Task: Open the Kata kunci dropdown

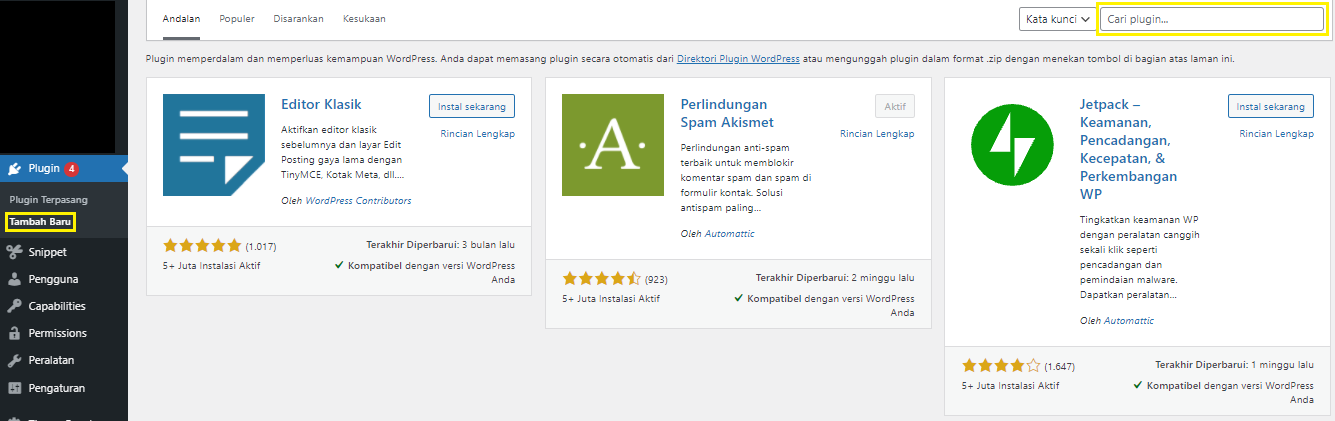Action: point(1056,19)
